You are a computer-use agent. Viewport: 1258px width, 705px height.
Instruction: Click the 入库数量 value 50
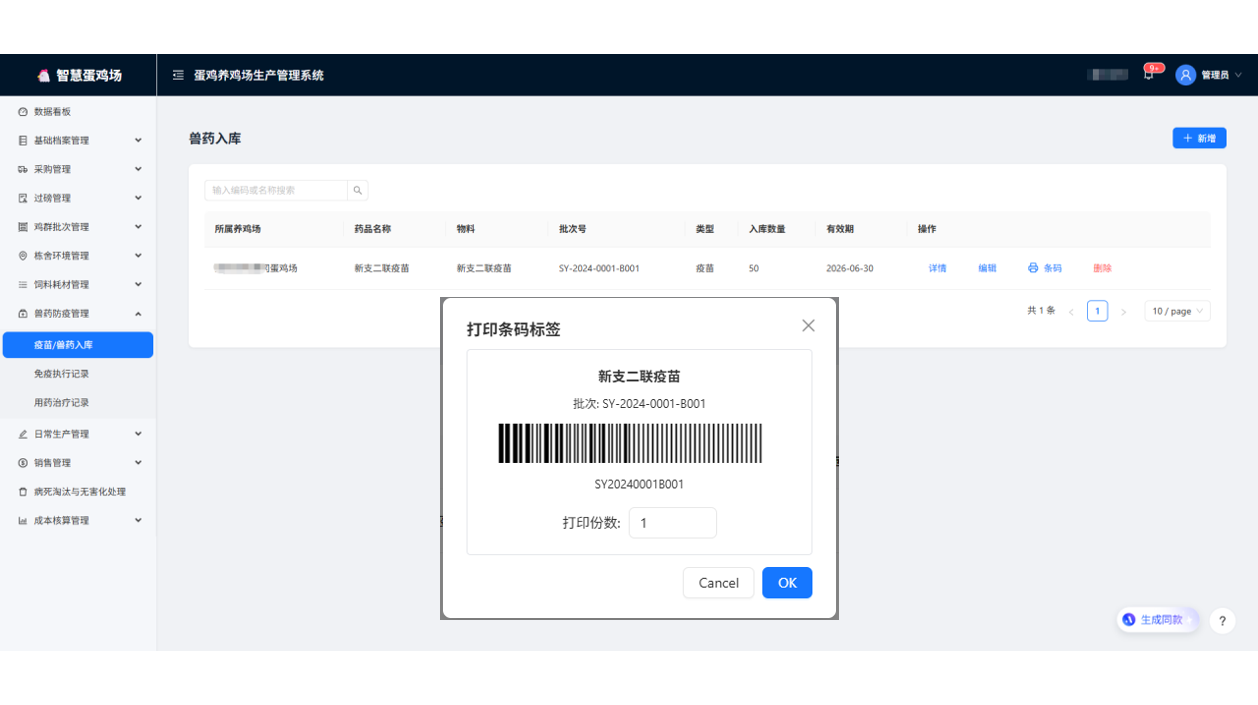point(754,268)
